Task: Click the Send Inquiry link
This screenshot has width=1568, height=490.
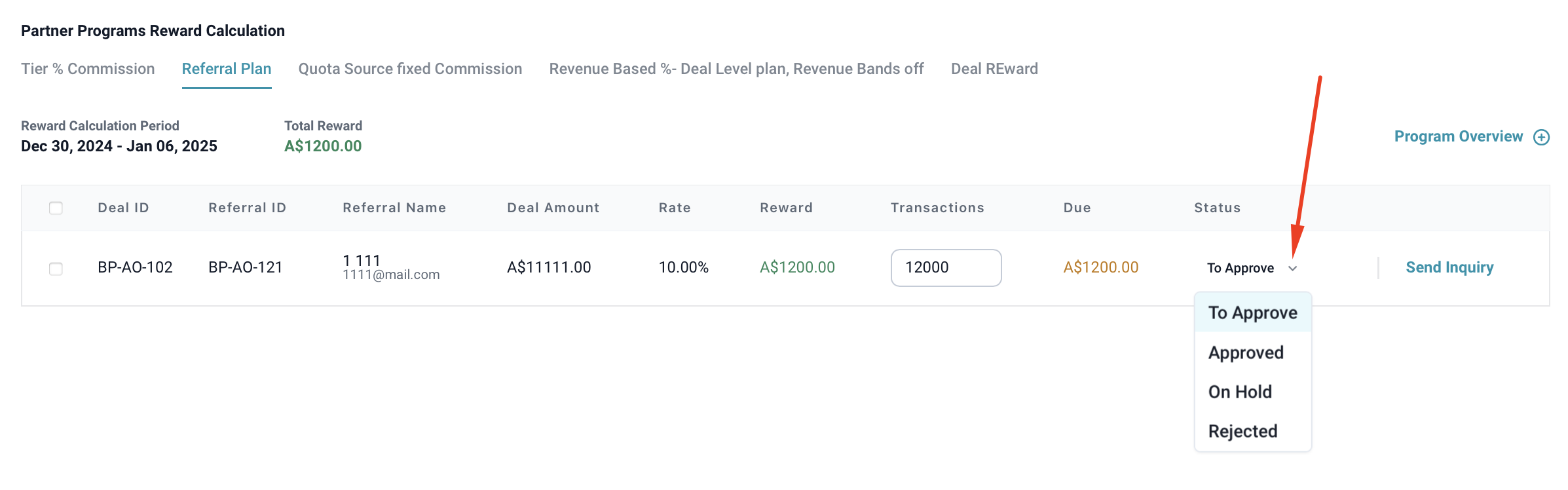Action: (x=1449, y=267)
